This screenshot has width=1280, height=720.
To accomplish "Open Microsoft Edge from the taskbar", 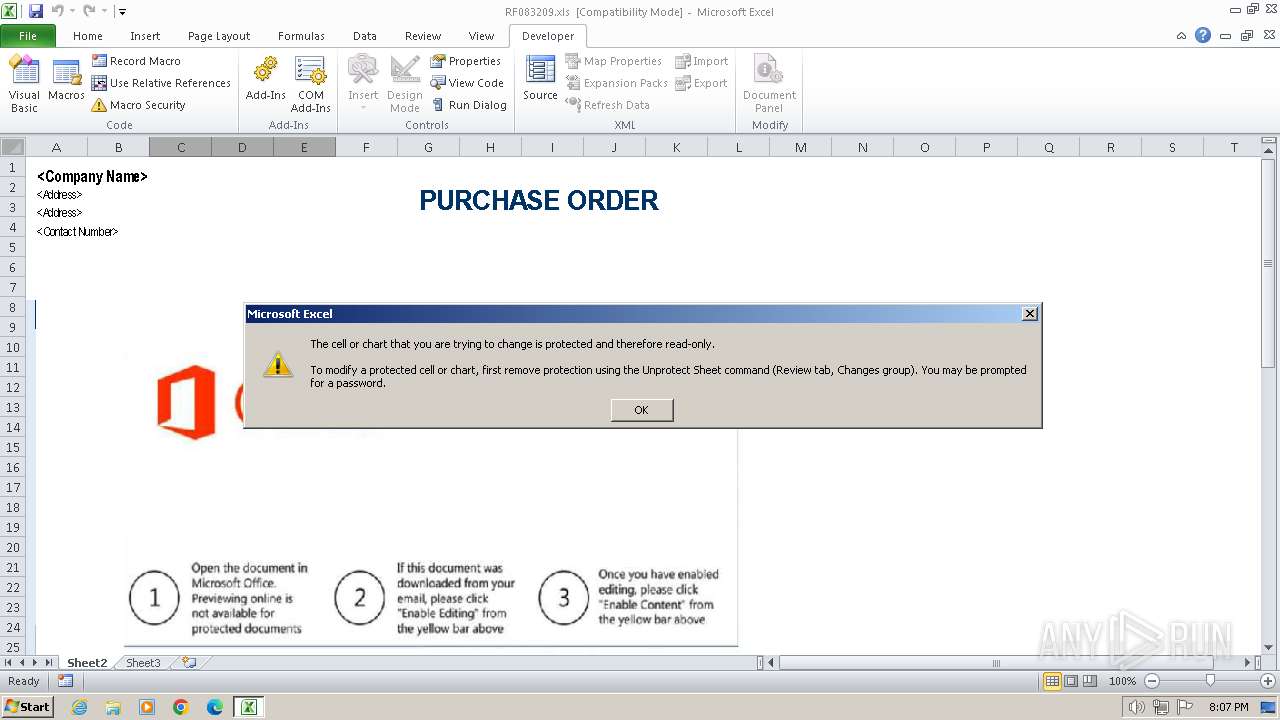I will 215,707.
